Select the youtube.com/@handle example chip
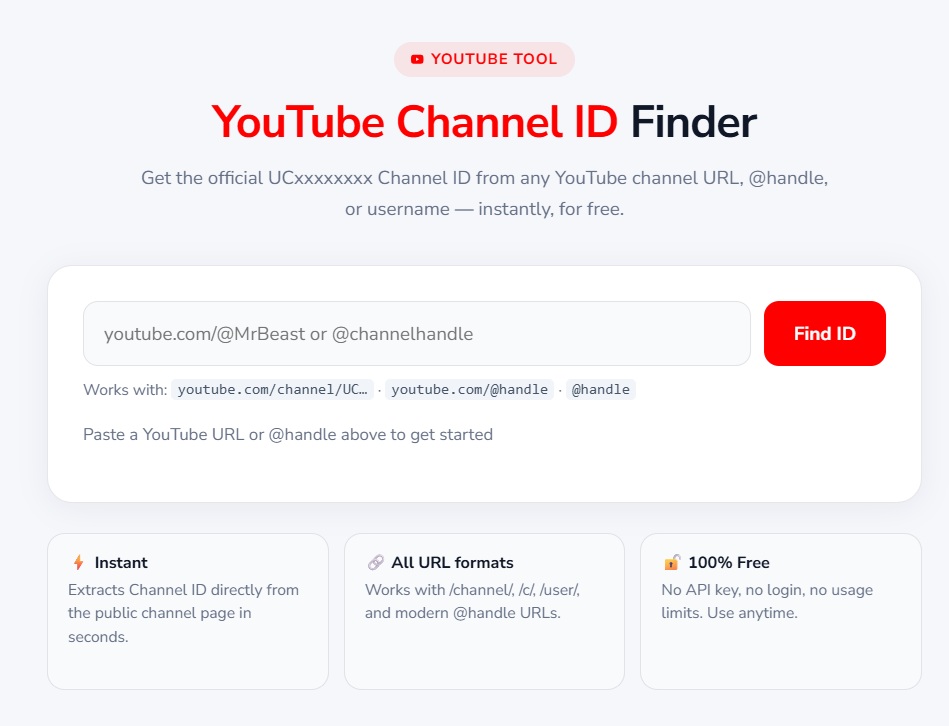This screenshot has width=949, height=726. point(469,390)
